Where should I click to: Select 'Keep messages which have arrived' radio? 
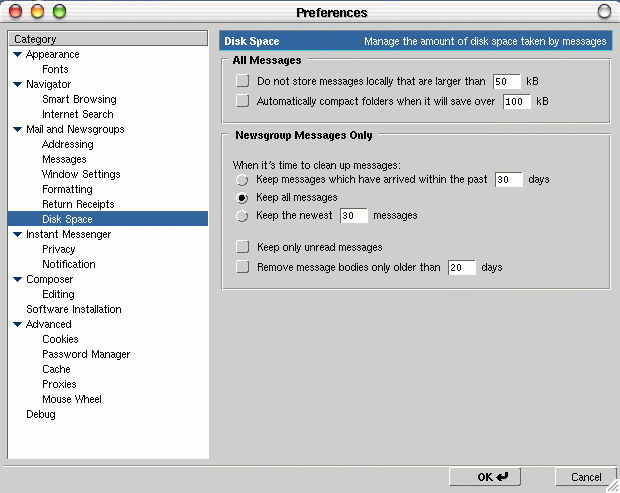242,180
